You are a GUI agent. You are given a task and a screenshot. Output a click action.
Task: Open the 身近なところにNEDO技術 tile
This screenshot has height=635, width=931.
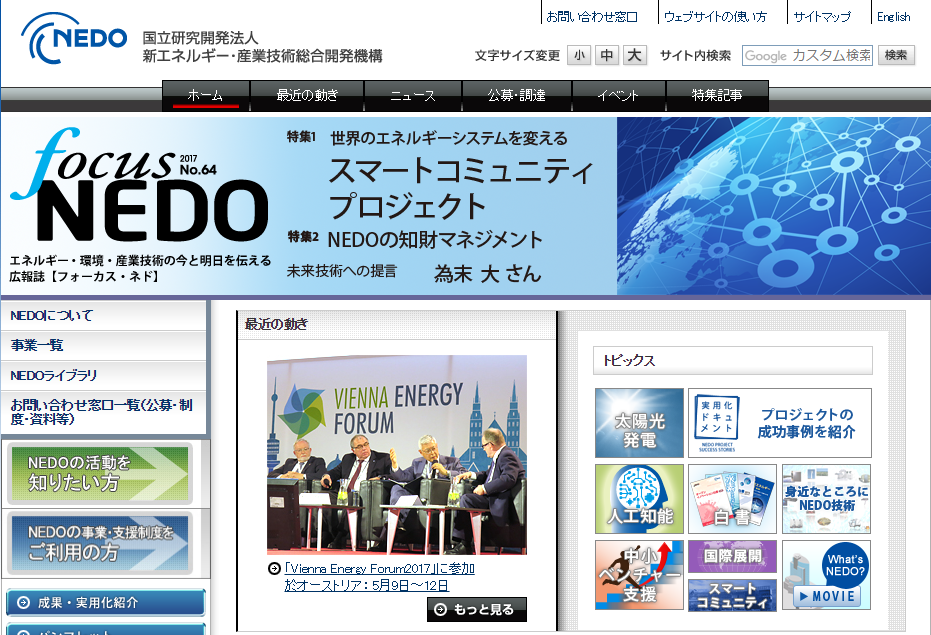tap(826, 499)
